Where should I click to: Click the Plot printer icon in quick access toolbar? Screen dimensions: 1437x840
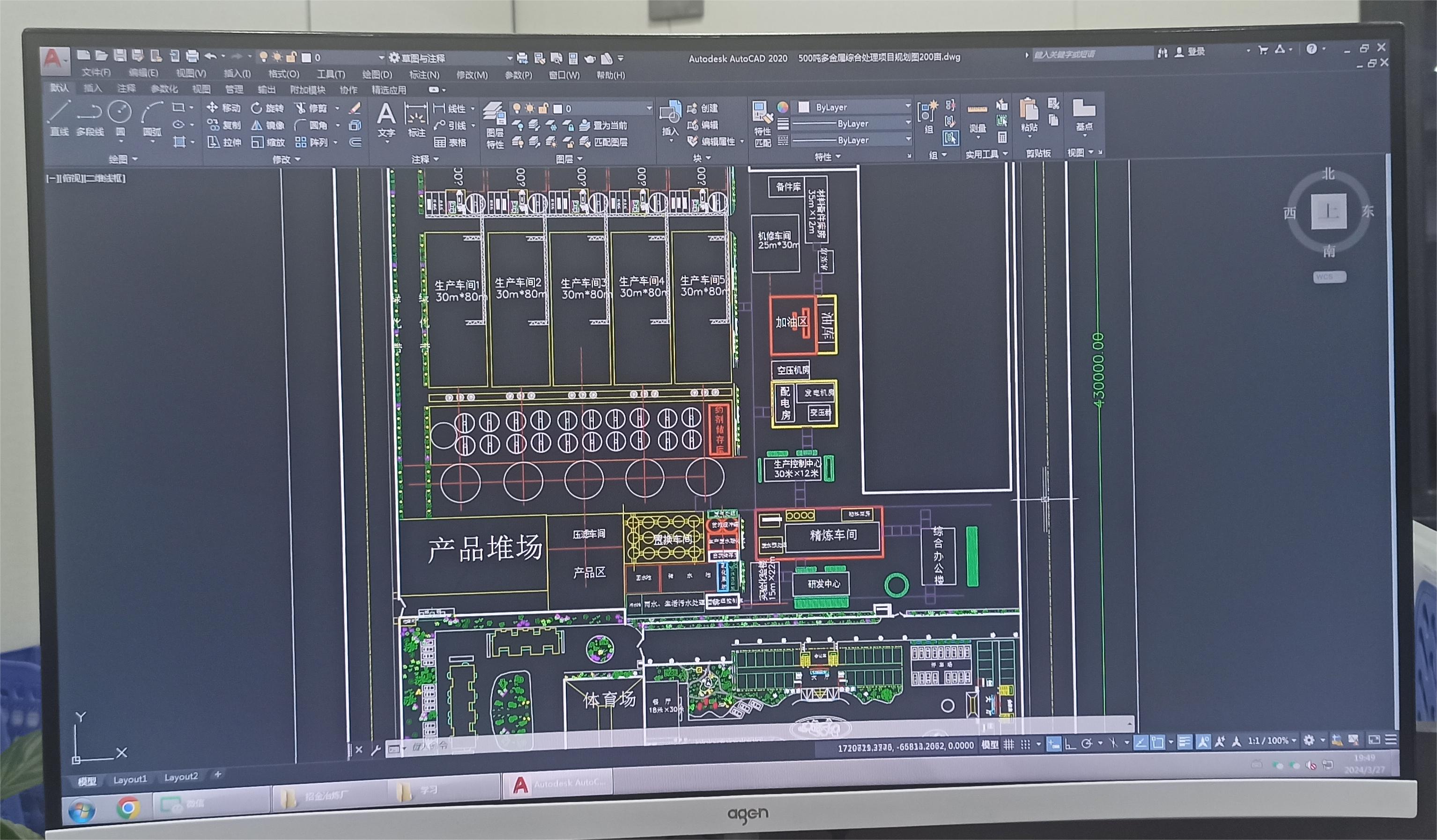pyautogui.click(x=192, y=56)
